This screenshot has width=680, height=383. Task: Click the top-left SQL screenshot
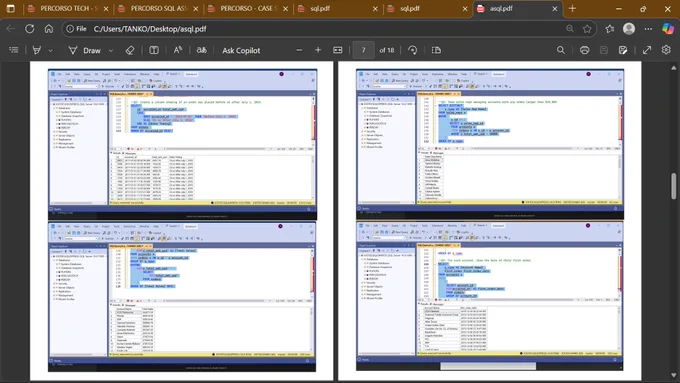point(182,144)
